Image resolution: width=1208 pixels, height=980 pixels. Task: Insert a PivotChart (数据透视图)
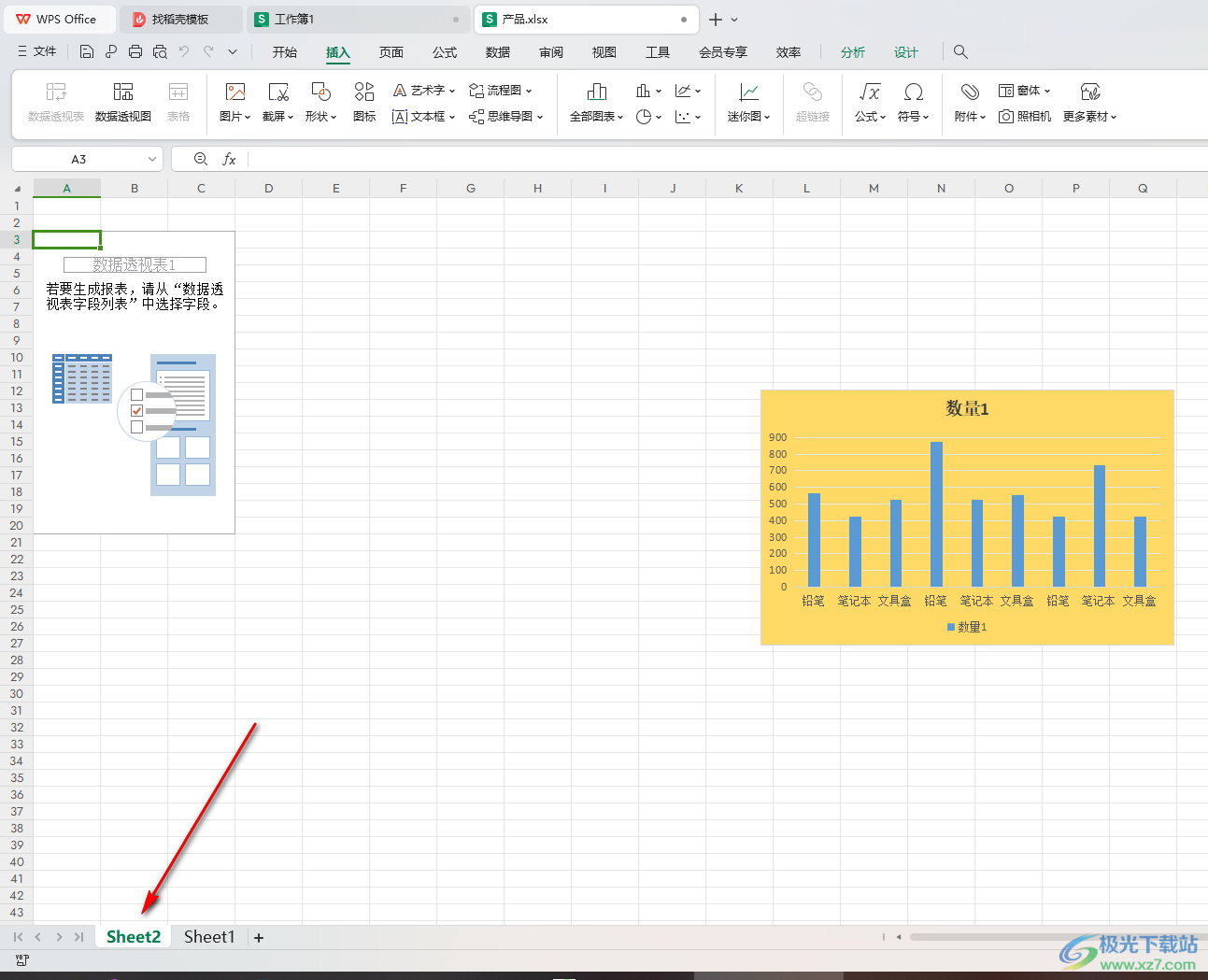point(123,102)
